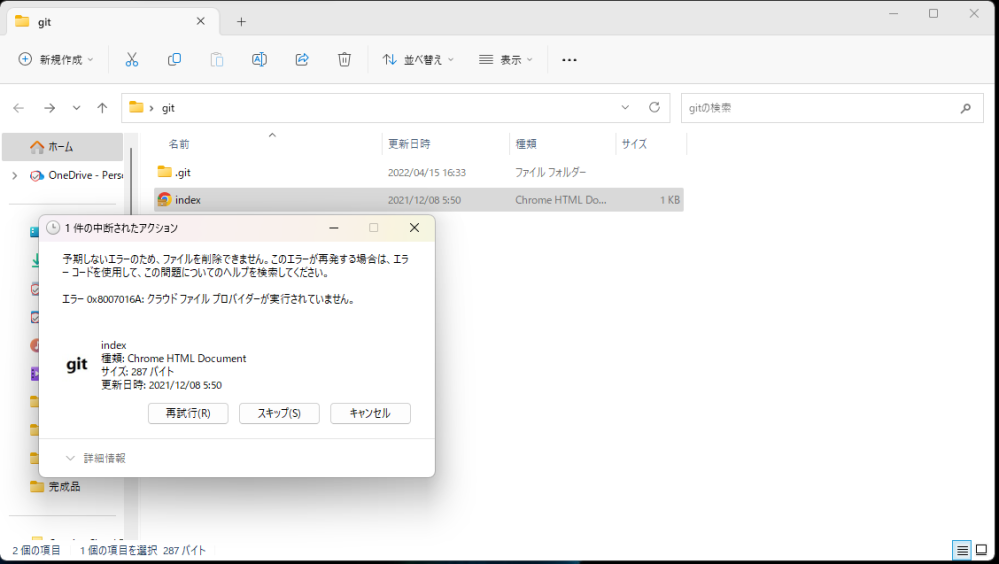Image resolution: width=999 pixels, height=564 pixels.
Task: Open the more options ellipsis menu
Action: 569,60
